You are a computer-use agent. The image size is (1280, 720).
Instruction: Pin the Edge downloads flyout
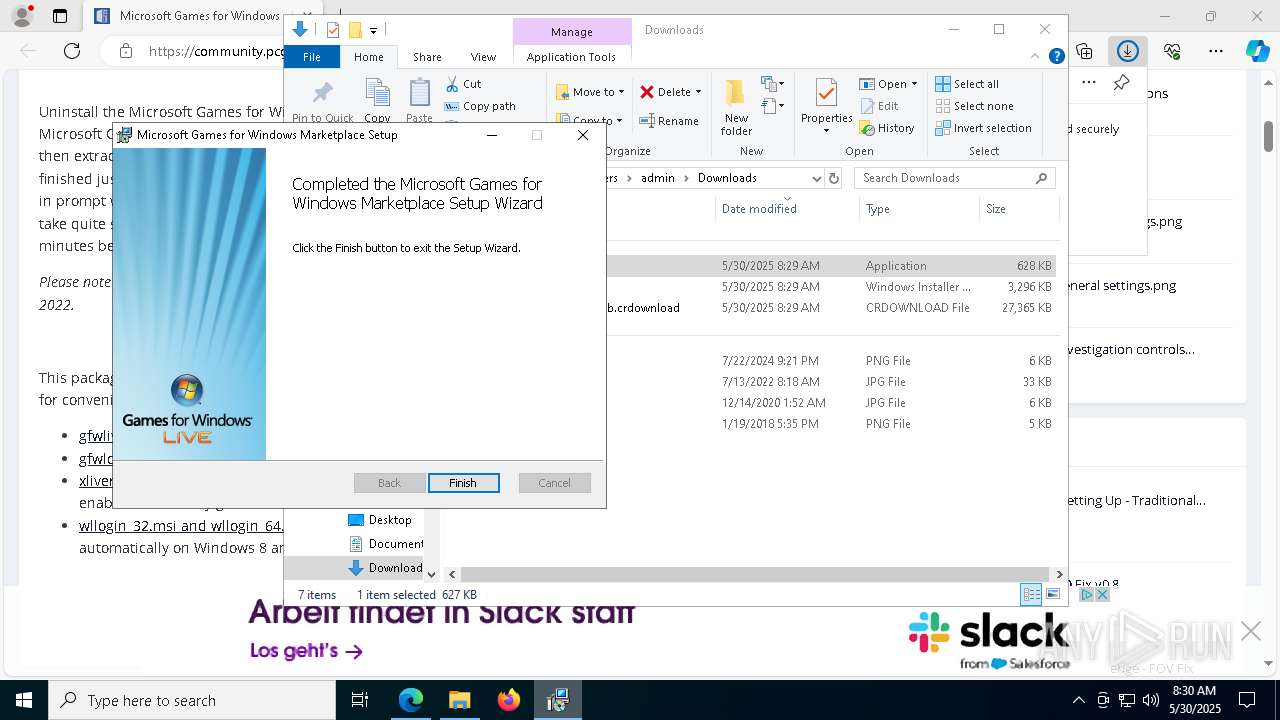click(x=1122, y=82)
